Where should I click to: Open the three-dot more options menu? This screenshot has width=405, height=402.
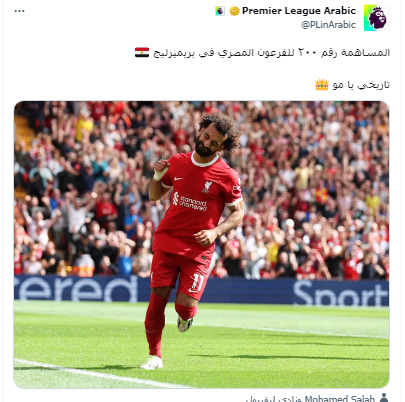(19, 11)
